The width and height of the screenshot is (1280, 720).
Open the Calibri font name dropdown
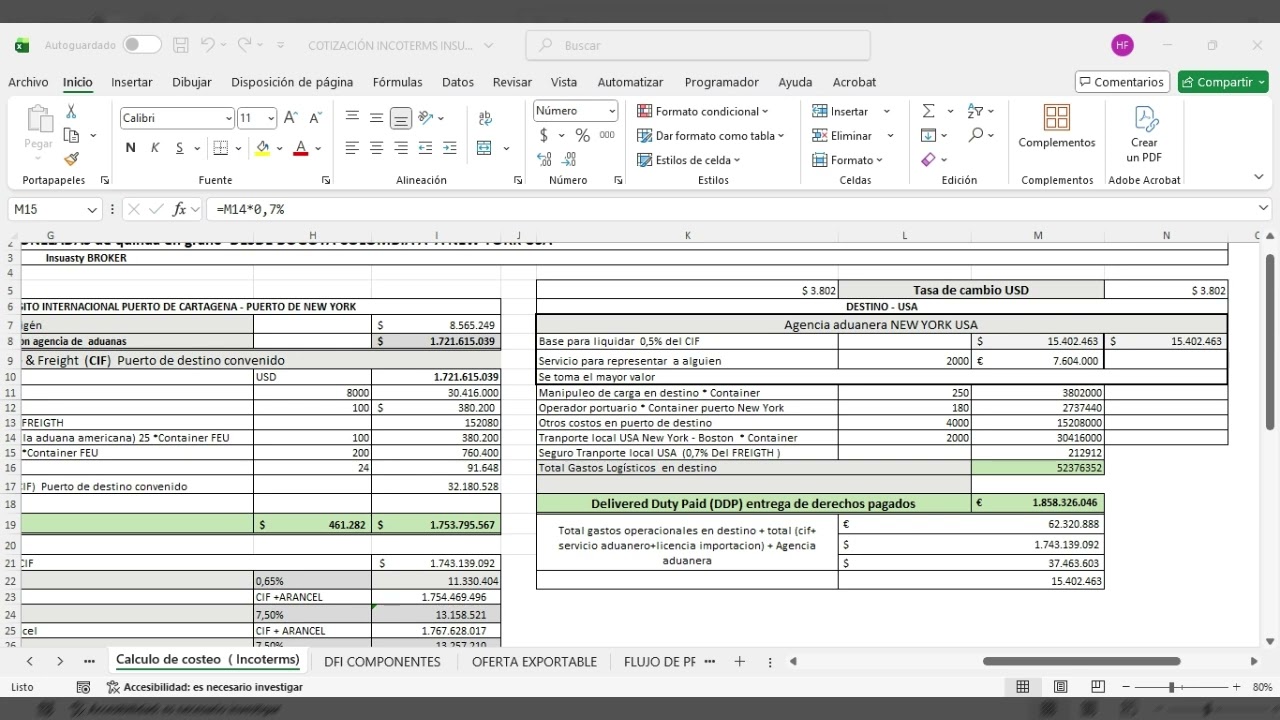point(228,118)
